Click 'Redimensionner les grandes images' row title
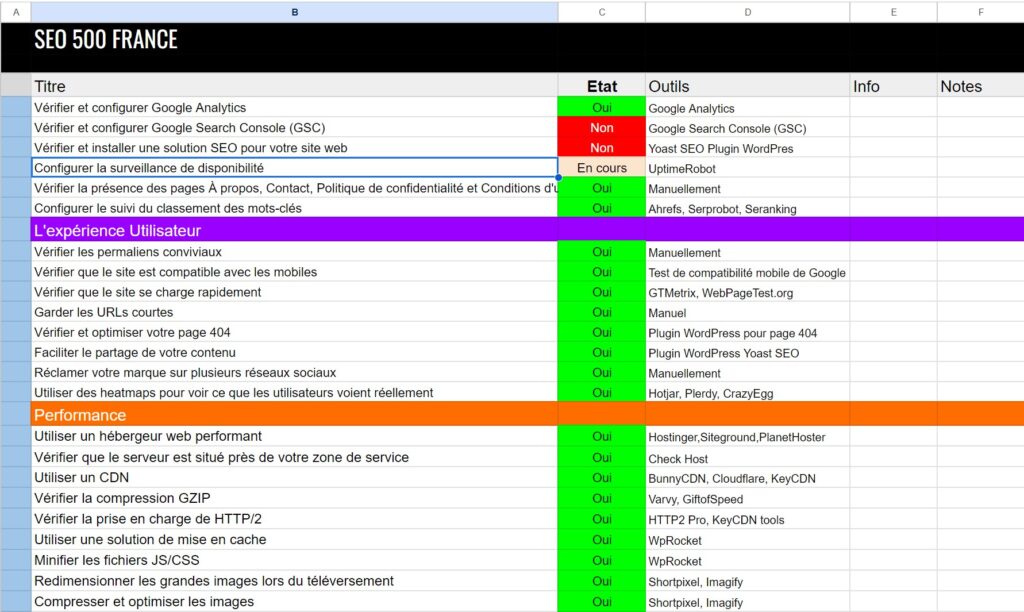The width and height of the screenshot is (1024, 612). [295, 581]
